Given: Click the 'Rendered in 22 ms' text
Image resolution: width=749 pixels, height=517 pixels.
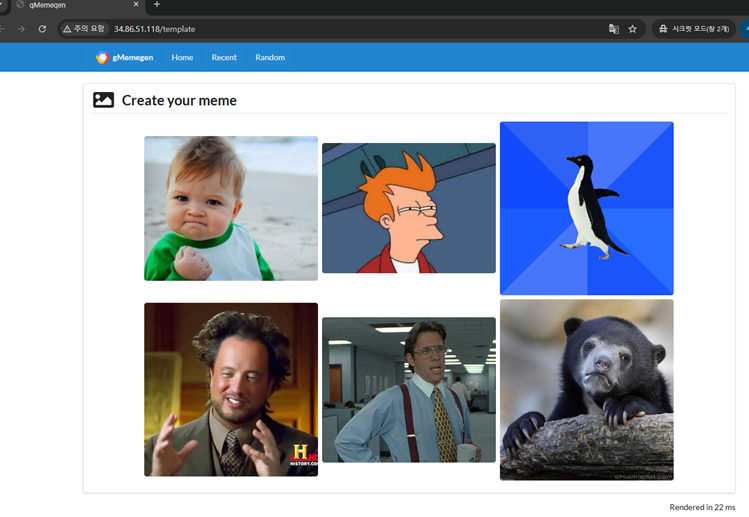Looking at the screenshot, I should pyautogui.click(x=702, y=507).
